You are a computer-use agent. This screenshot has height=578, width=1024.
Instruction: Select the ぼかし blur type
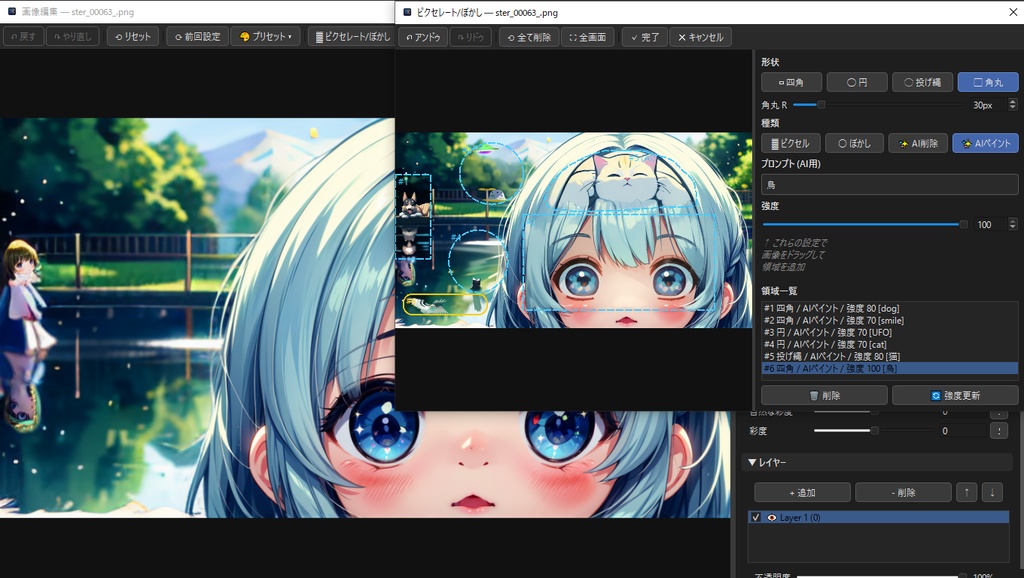coord(854,143)
